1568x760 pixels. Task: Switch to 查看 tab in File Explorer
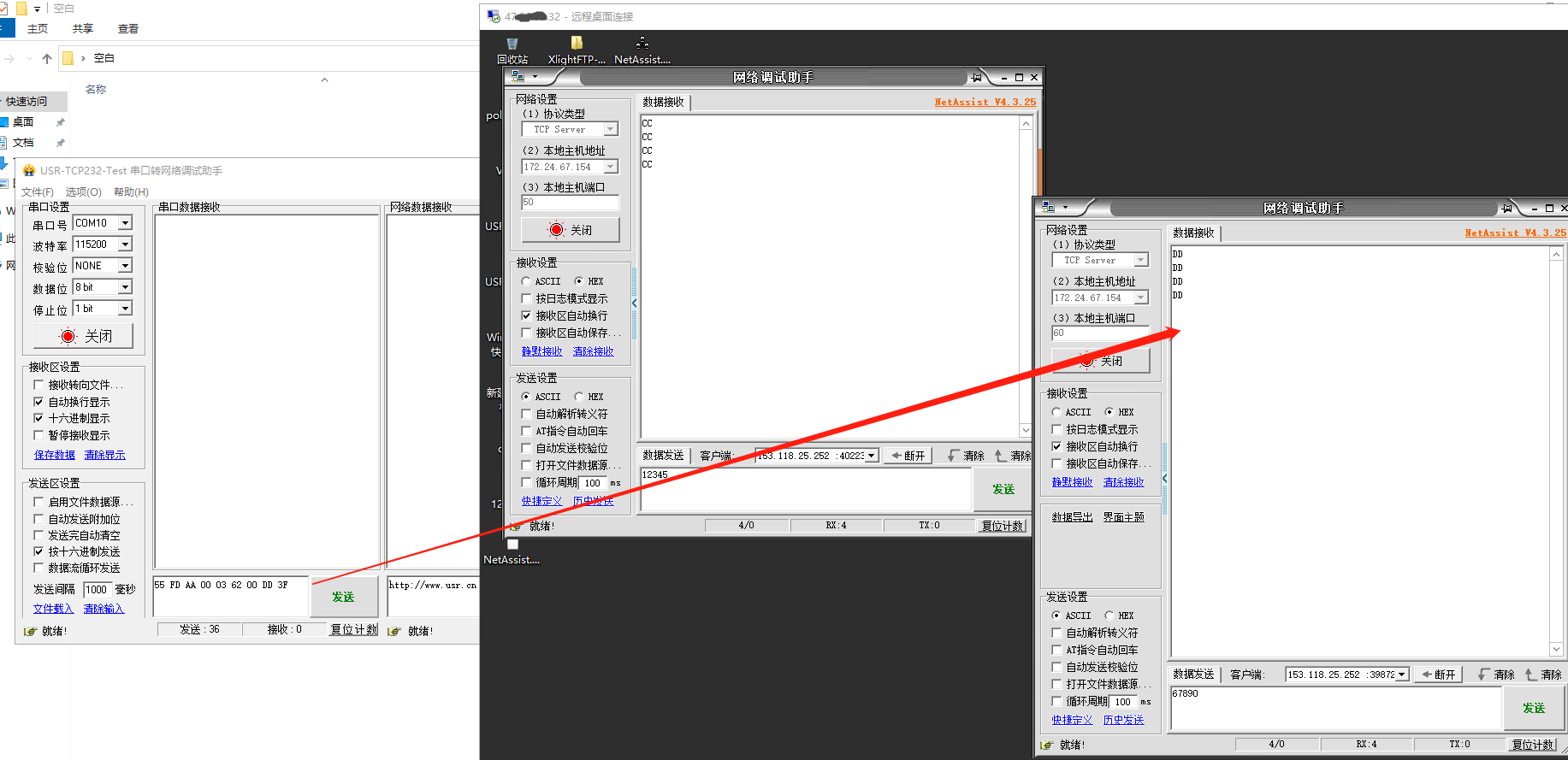coord(128,29)
